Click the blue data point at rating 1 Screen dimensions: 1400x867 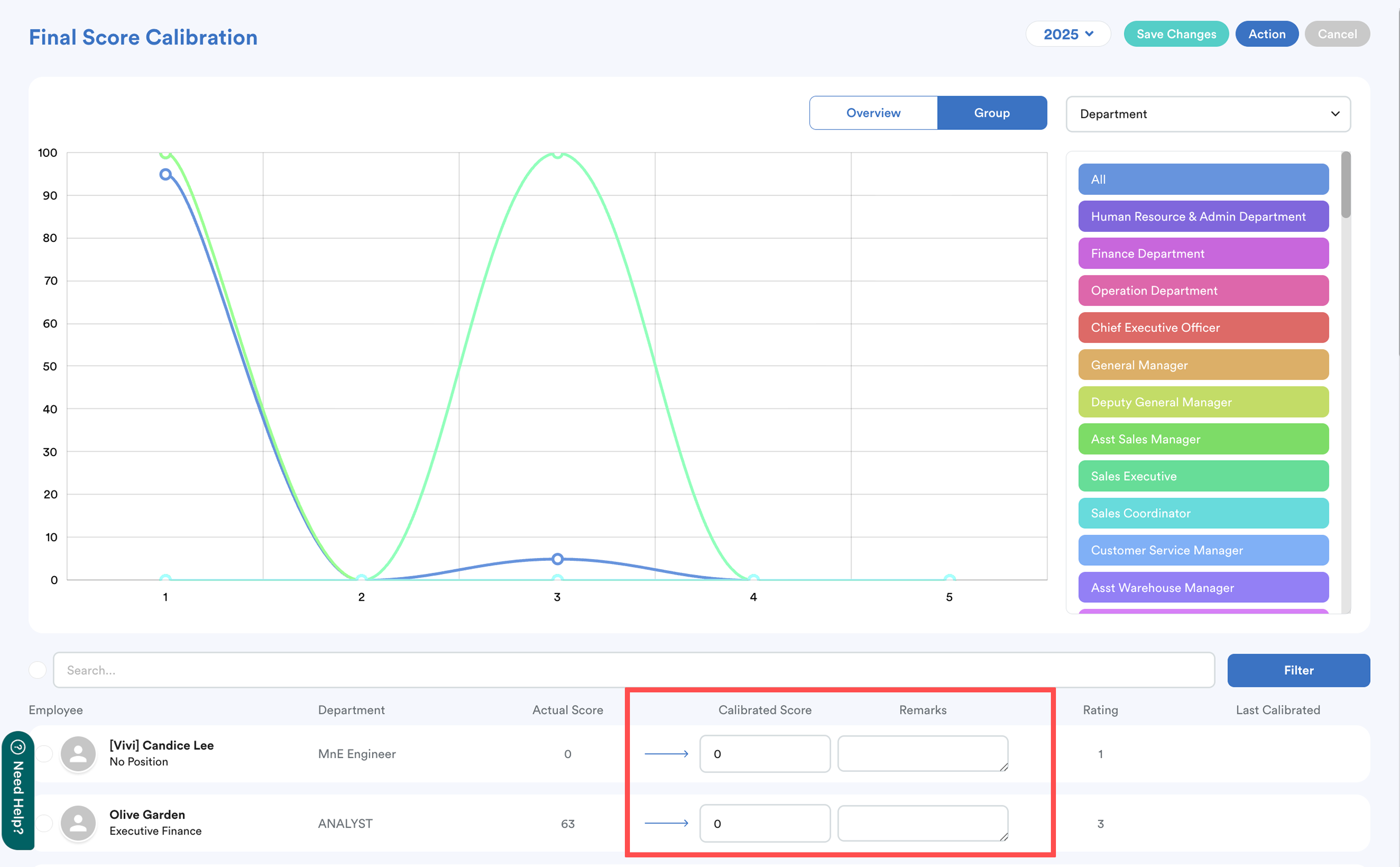[165, 174]
